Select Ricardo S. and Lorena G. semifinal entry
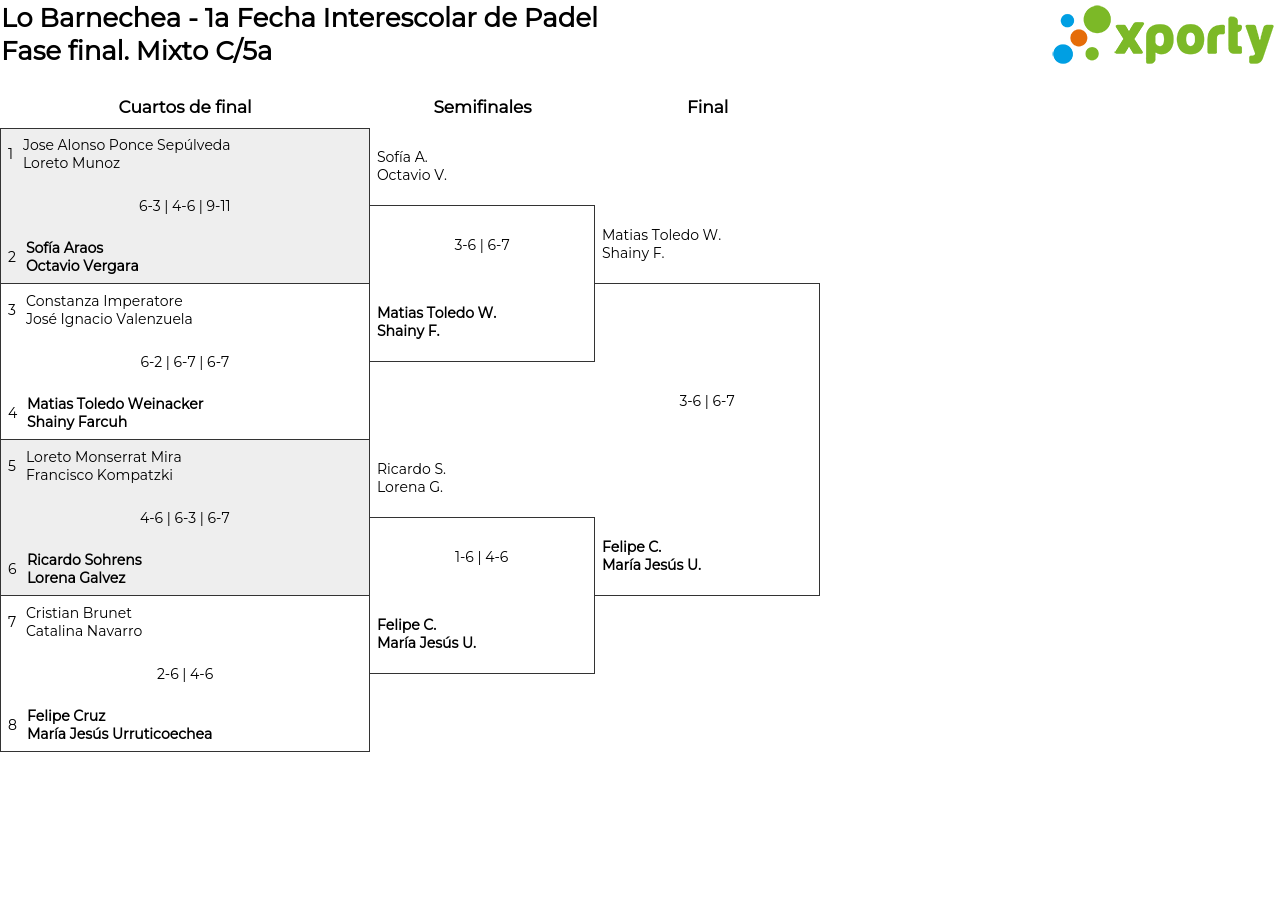This screenshot has width=1280, height=916. [411, 478]
